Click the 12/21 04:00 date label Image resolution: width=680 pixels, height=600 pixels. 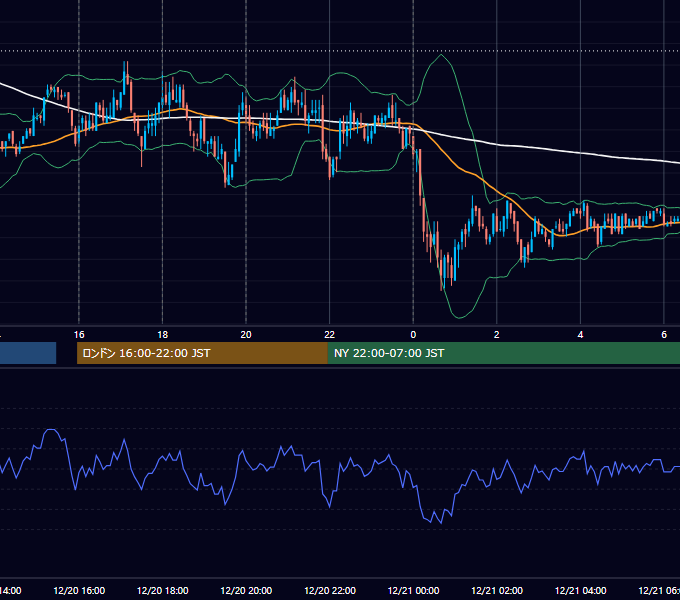581,590
